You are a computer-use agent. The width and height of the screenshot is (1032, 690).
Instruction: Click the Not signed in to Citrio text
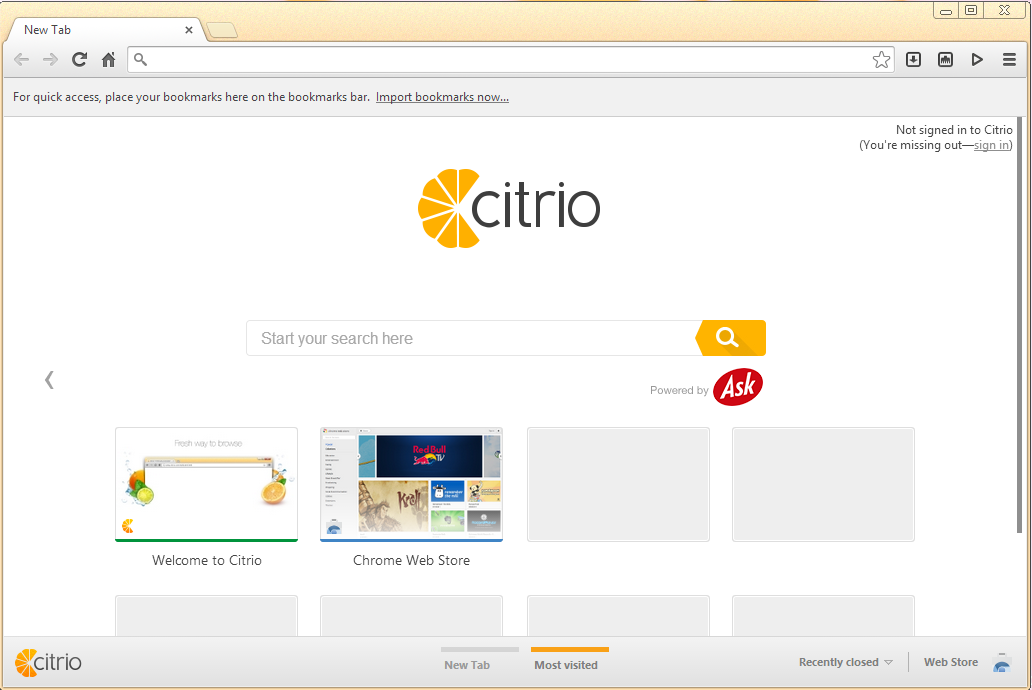coord(954,130)
